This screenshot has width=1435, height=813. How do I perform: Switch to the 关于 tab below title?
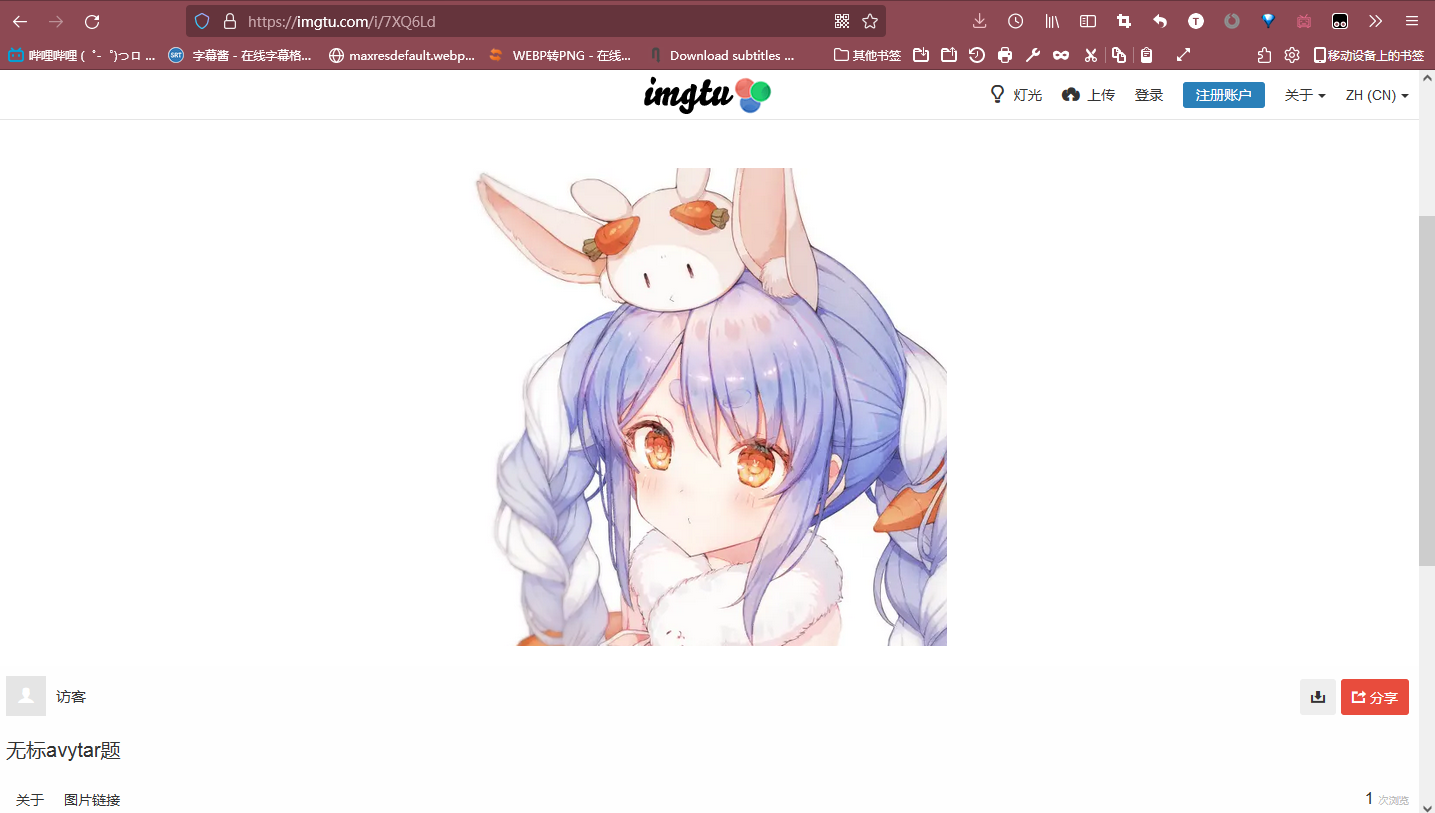30,800
